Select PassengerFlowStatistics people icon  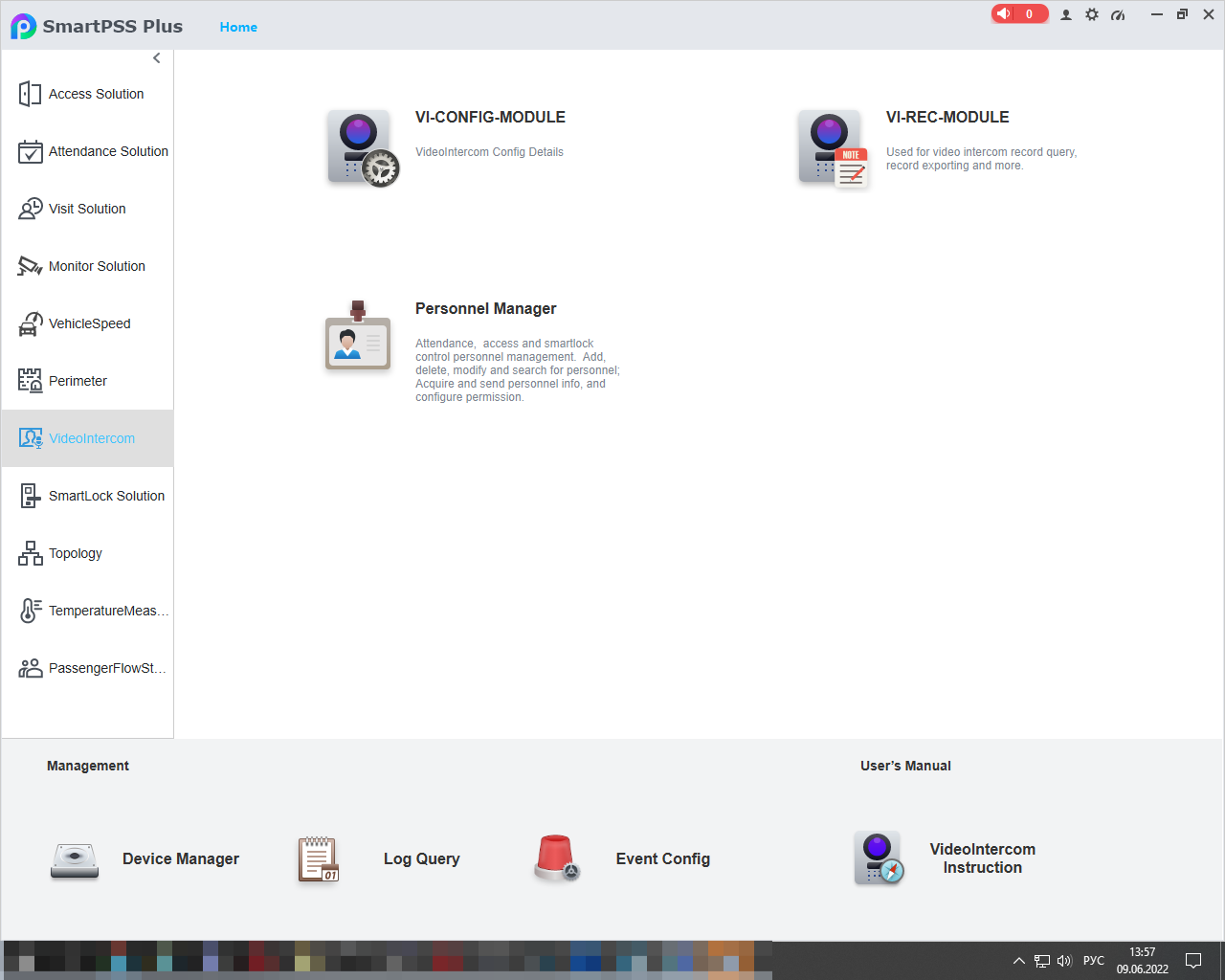click(30, 668)
